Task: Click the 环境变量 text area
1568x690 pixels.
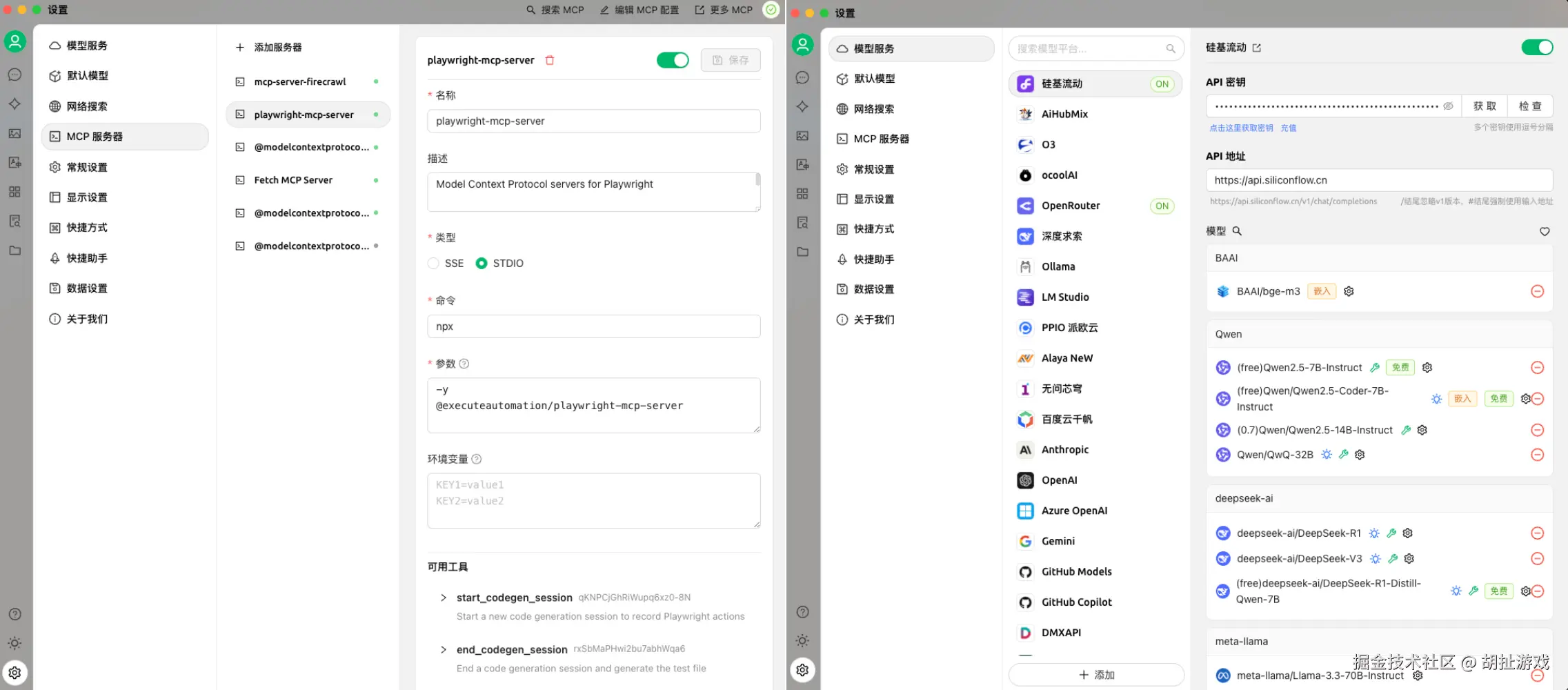Action: click(594, 501)
